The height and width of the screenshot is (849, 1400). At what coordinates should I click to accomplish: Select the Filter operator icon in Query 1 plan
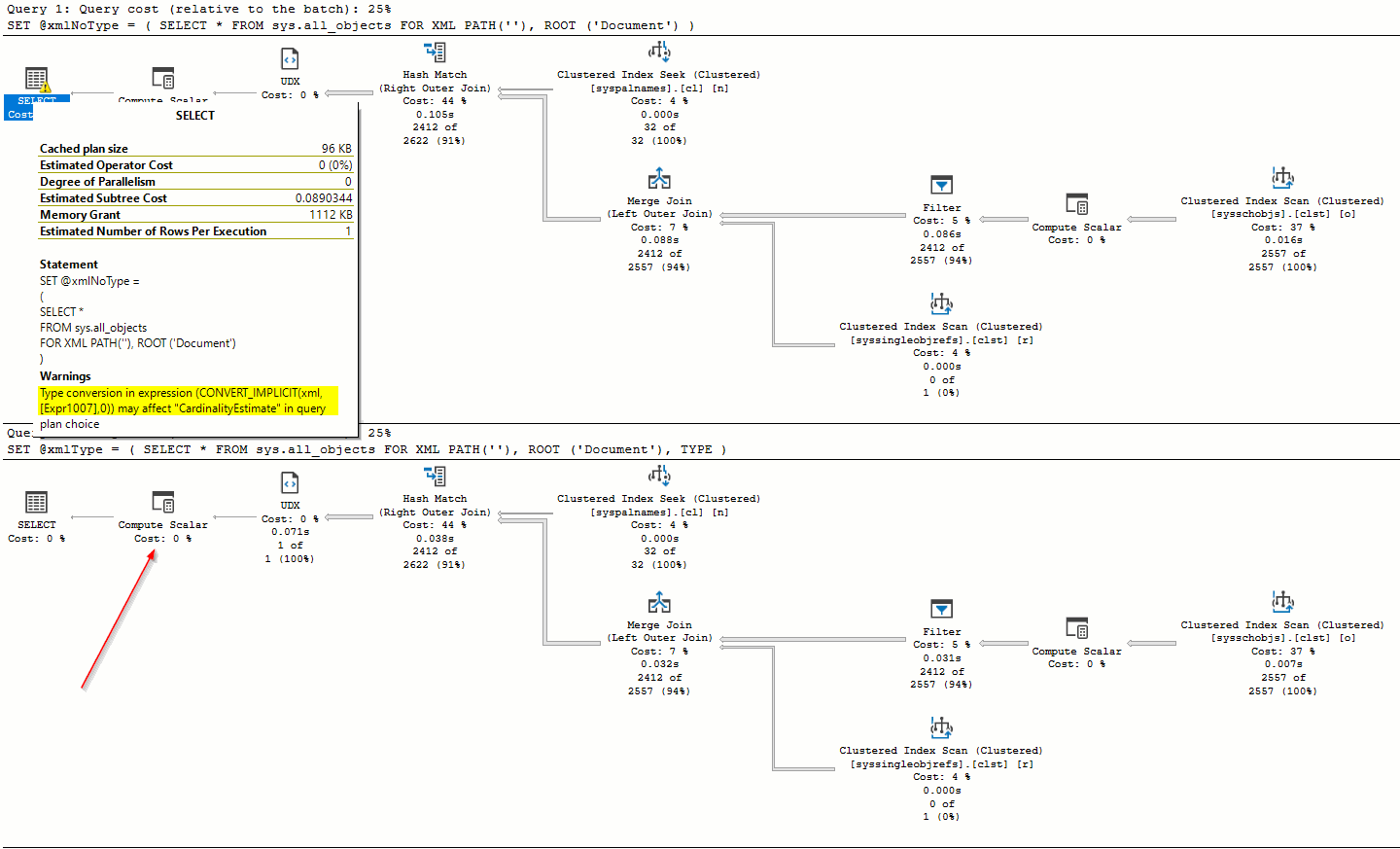point(941,185)
